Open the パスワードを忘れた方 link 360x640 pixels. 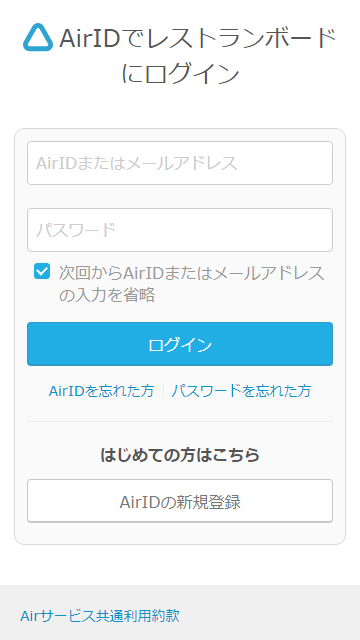pos(241,391)
